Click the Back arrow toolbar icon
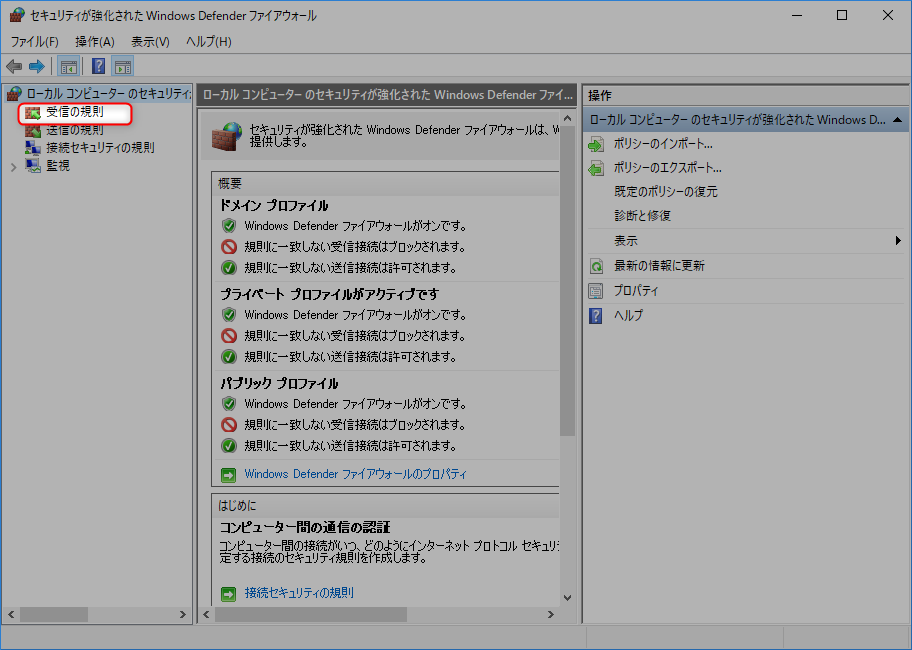Viewport: 912px width, 650px height. coord(14,66)
